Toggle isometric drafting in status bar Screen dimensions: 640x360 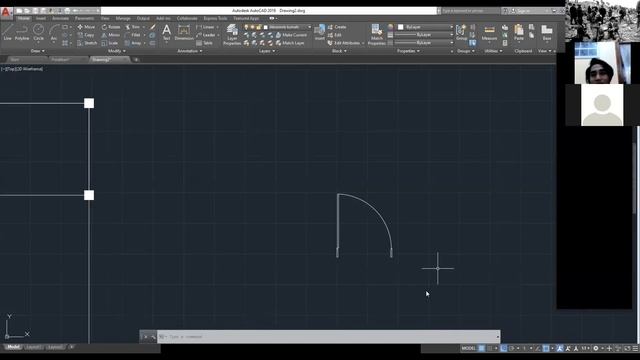(x=524, y=348)
